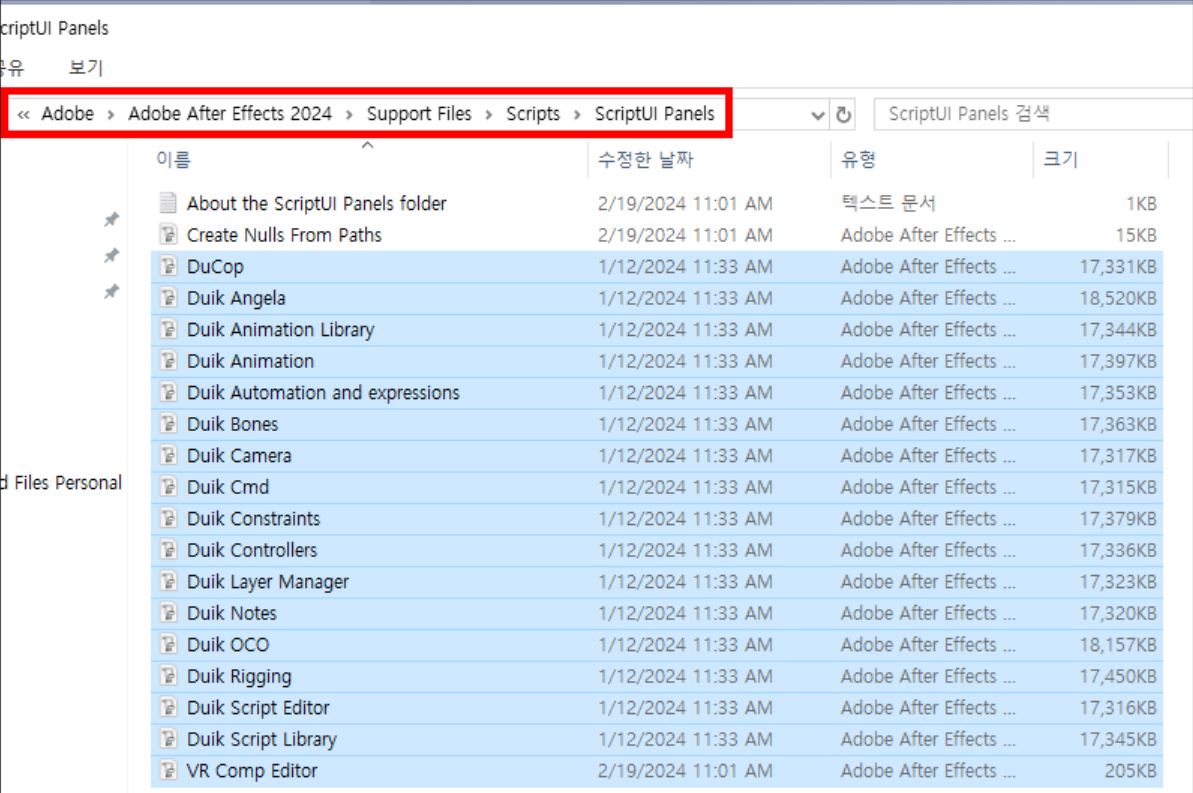Click the Duik Constraints file icon

[x=168, y=518]
